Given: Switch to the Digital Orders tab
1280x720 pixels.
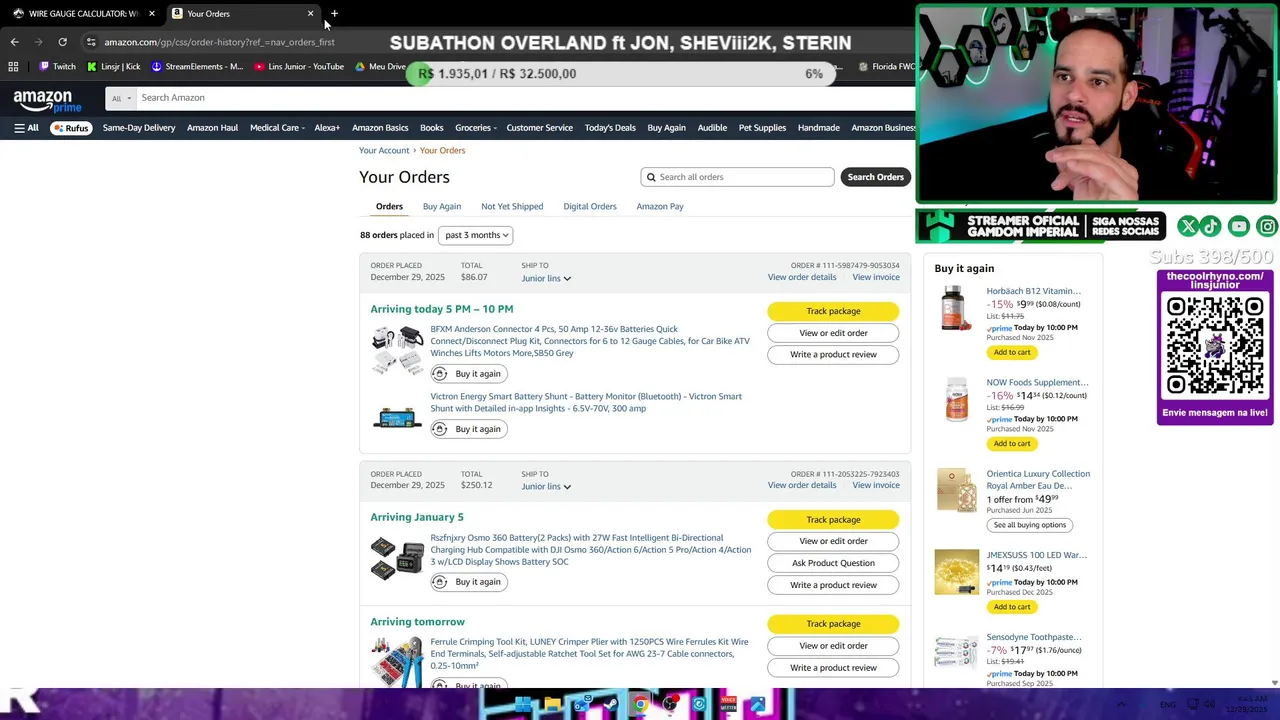Looking at the screenshot, I should 590,207.
